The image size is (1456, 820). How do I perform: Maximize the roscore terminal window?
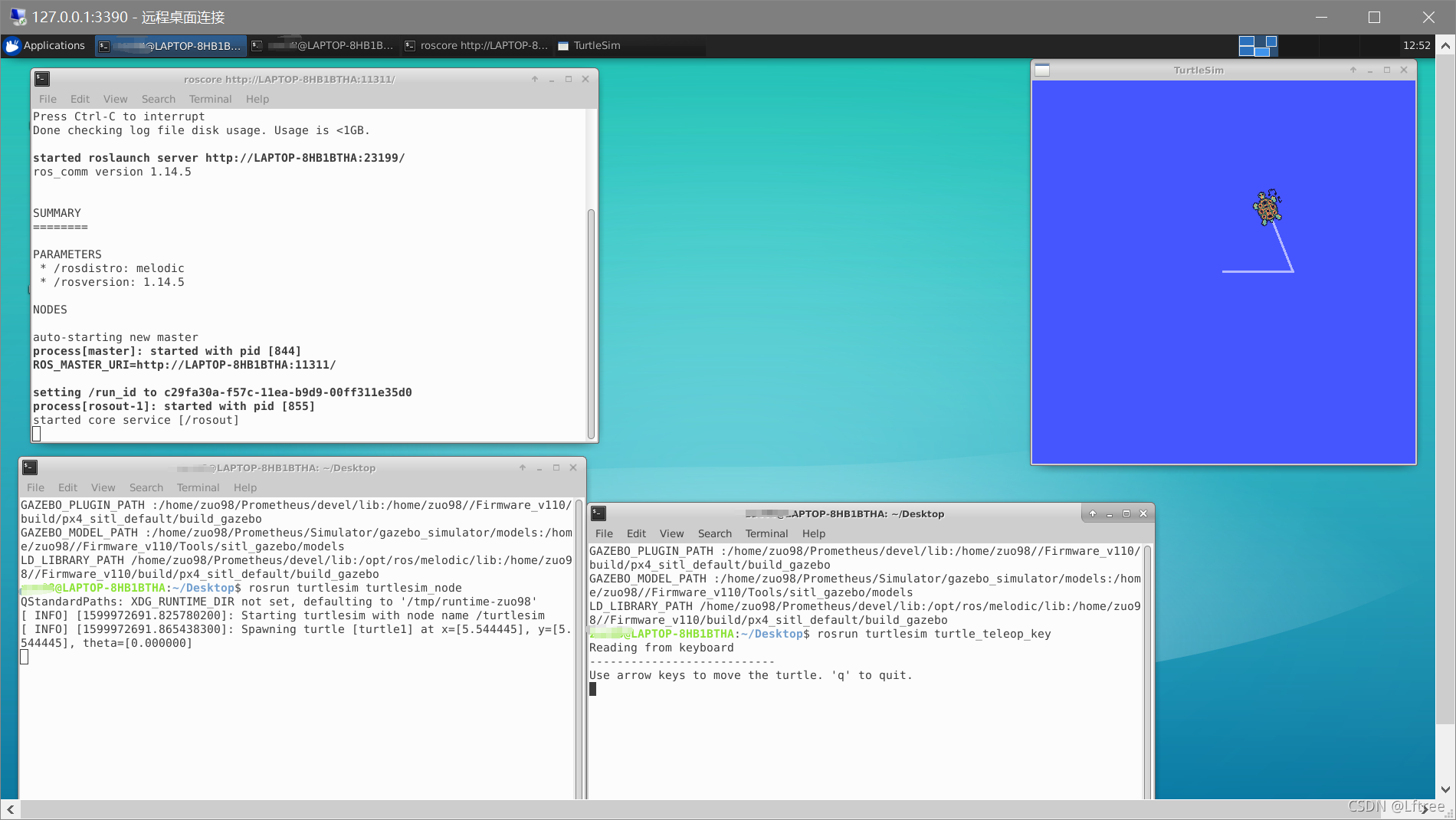(x=569, y=79)
